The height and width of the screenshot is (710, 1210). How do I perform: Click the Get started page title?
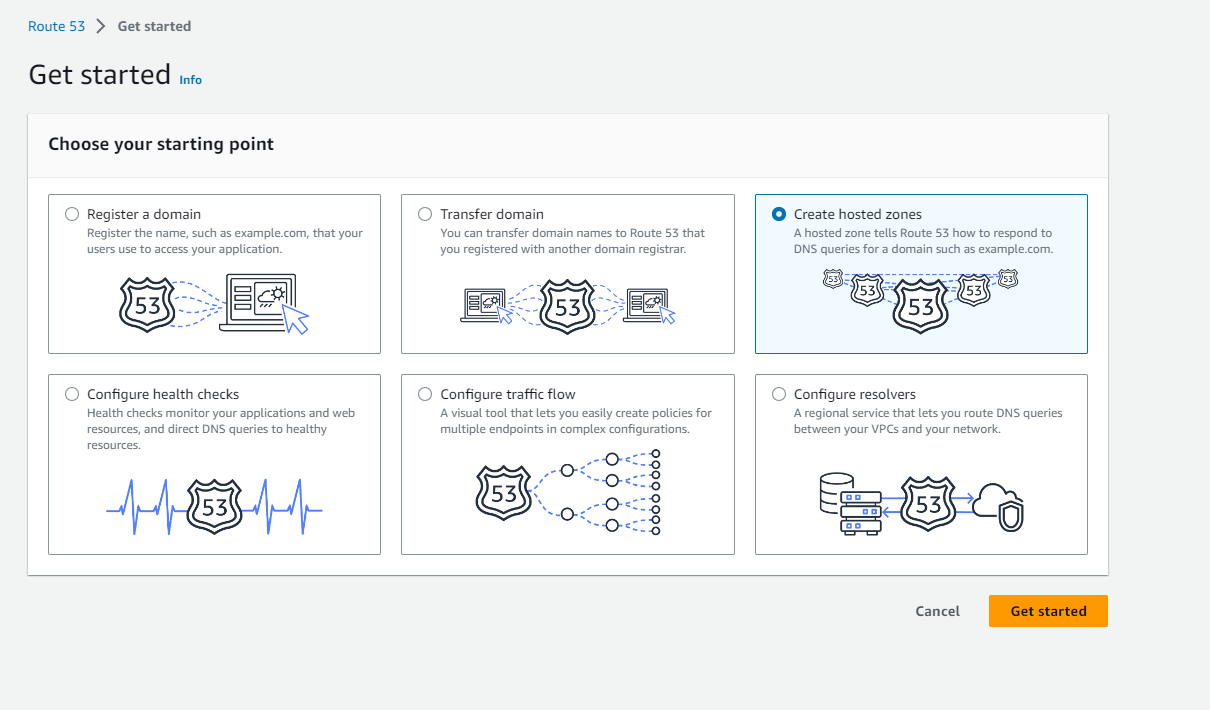pos(100,75)
